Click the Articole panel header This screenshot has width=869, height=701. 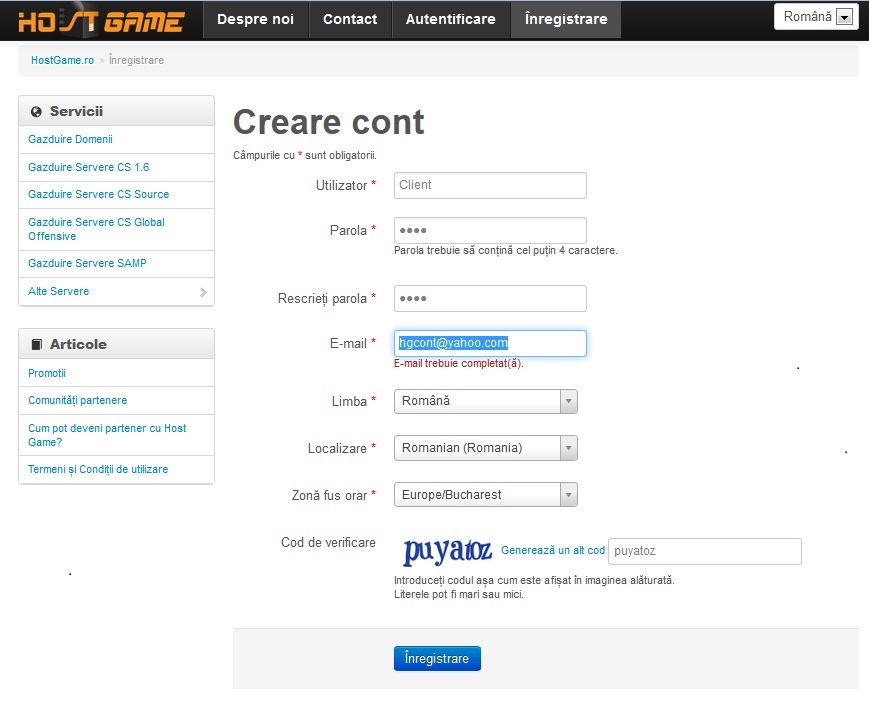tap(116, 344)
